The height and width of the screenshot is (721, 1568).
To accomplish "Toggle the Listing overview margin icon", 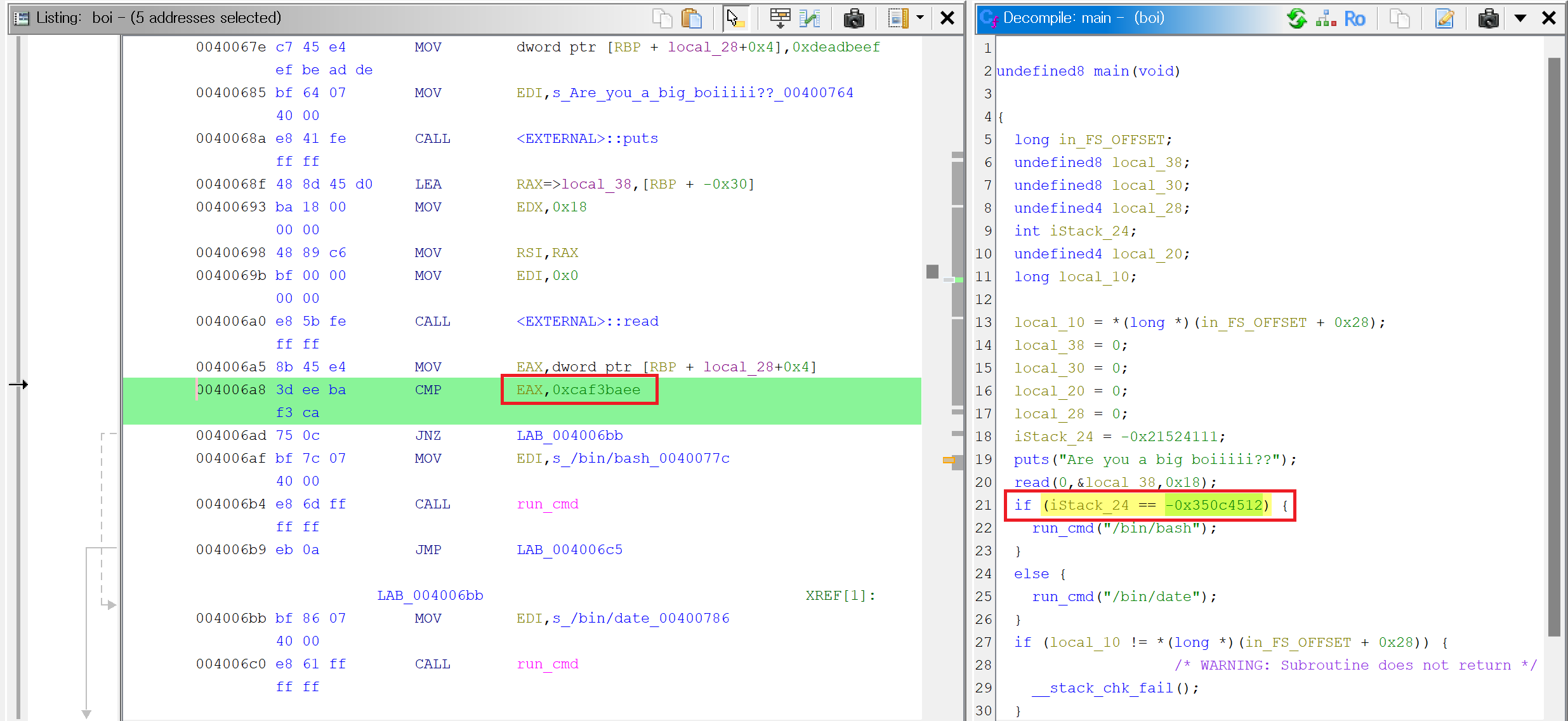I will click(x=897, y=18).
